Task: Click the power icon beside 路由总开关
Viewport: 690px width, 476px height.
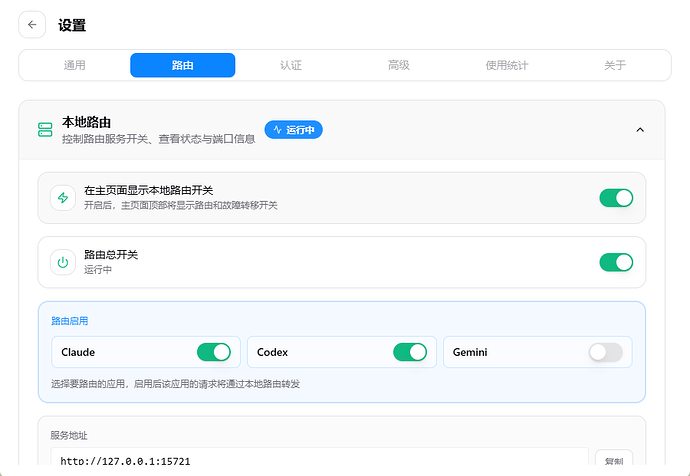Action: pyautogui.click(x=63, y=262)
